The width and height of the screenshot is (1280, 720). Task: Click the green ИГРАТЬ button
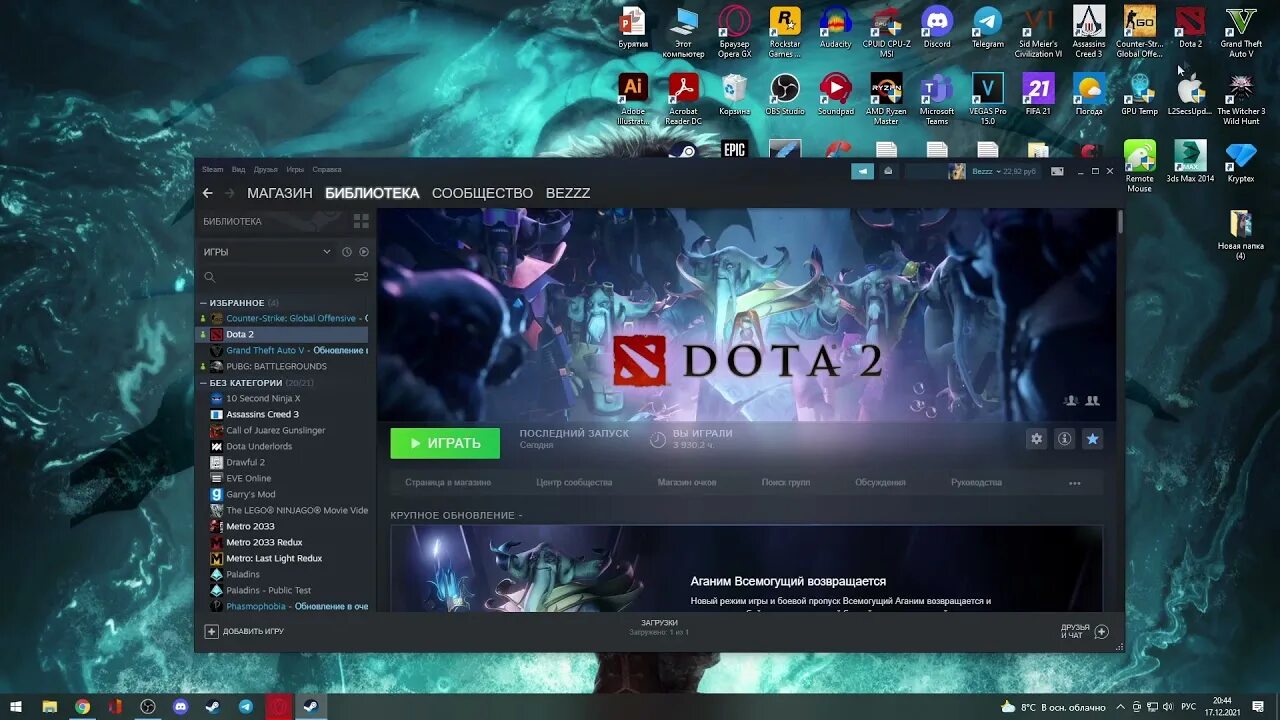[445, 443]
